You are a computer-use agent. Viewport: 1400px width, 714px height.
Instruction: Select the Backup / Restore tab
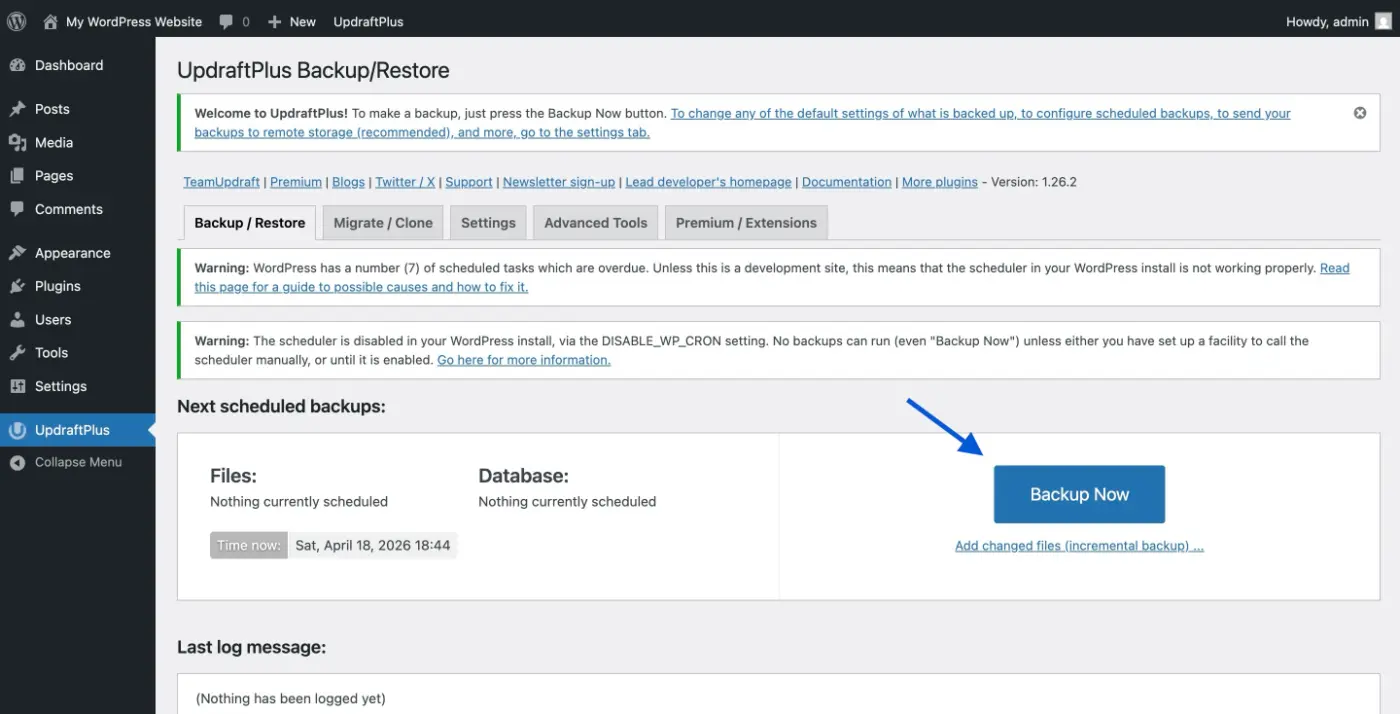250,223
